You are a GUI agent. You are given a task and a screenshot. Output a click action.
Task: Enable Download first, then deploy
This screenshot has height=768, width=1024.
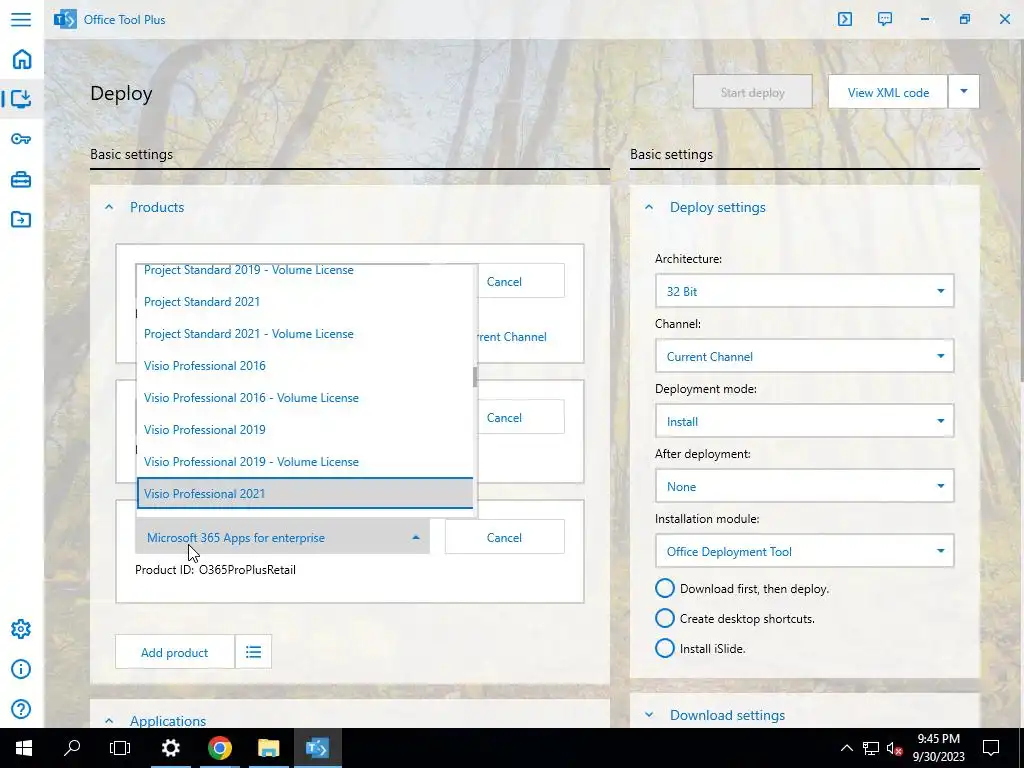(x=665, y=588)
